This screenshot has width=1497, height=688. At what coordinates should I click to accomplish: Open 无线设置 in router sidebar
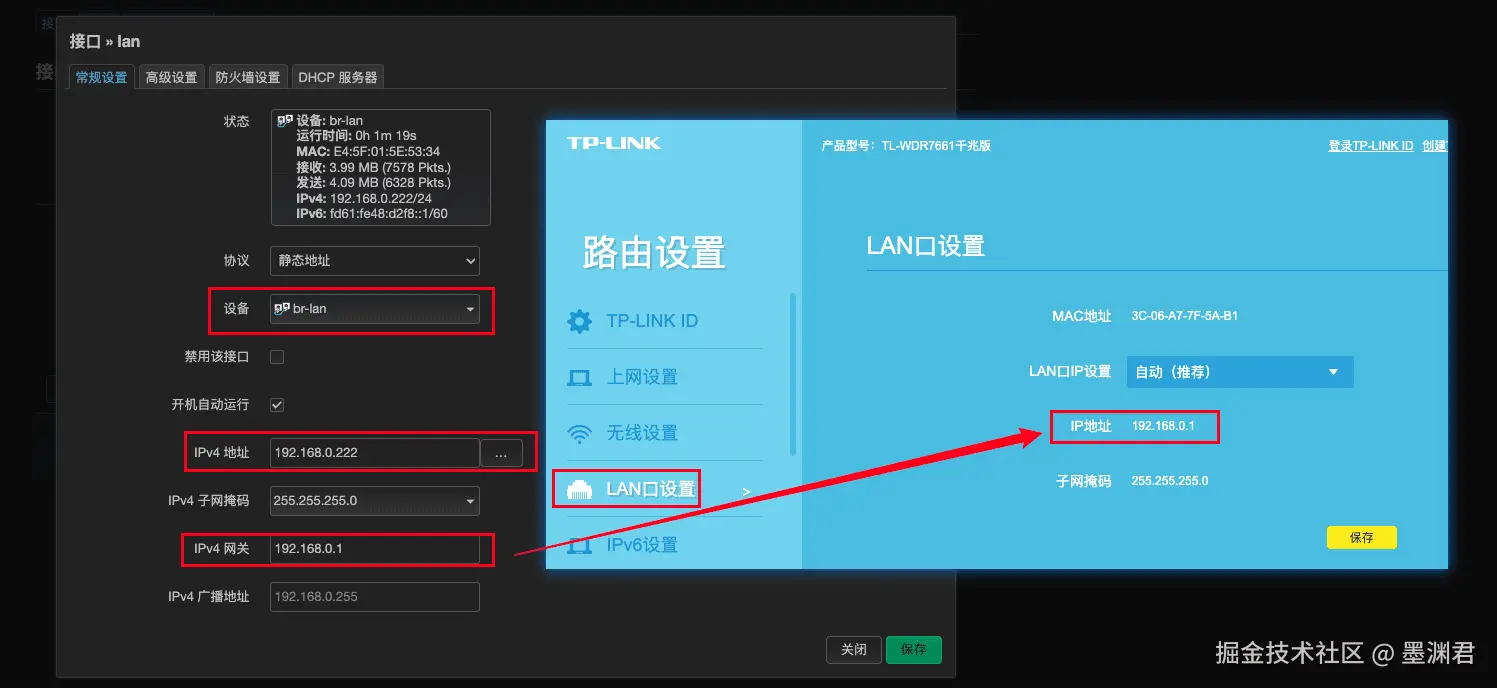(642, 433)
